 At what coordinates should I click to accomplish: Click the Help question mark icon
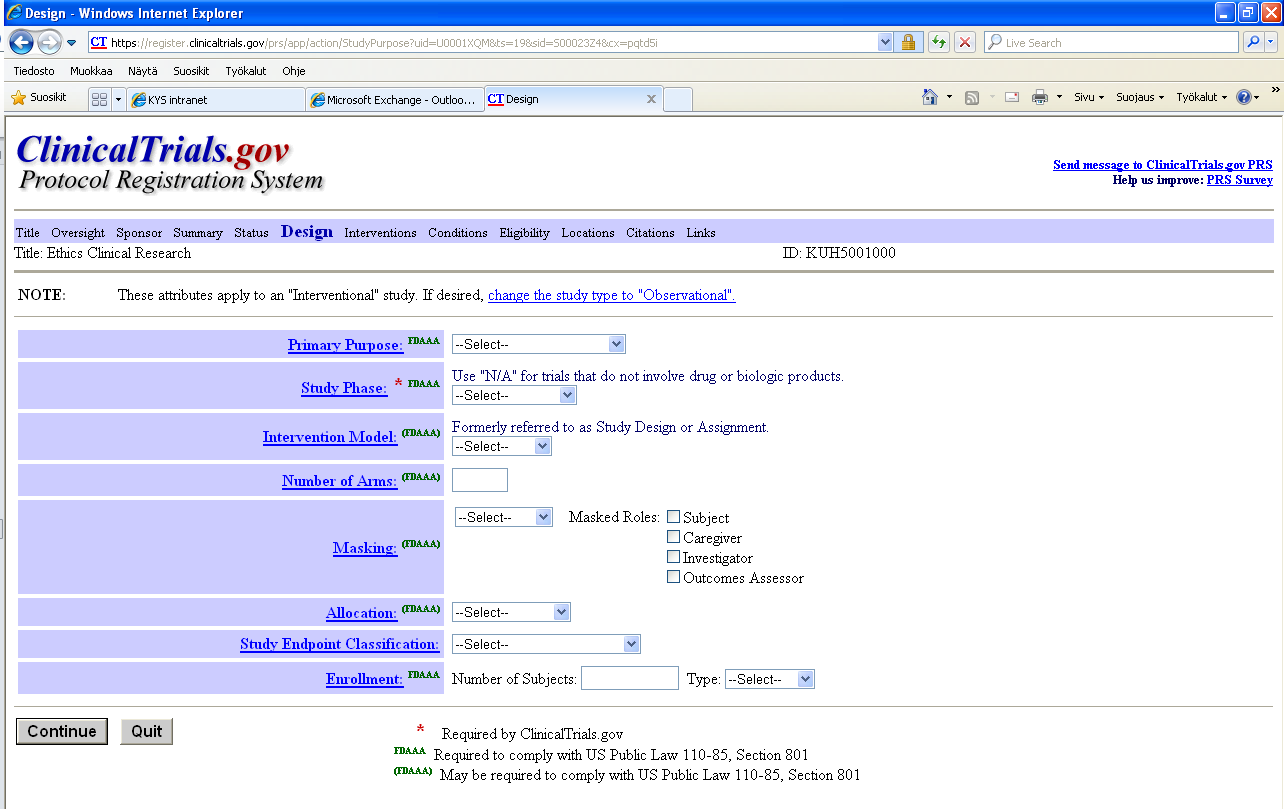(x=1244, y=97)
